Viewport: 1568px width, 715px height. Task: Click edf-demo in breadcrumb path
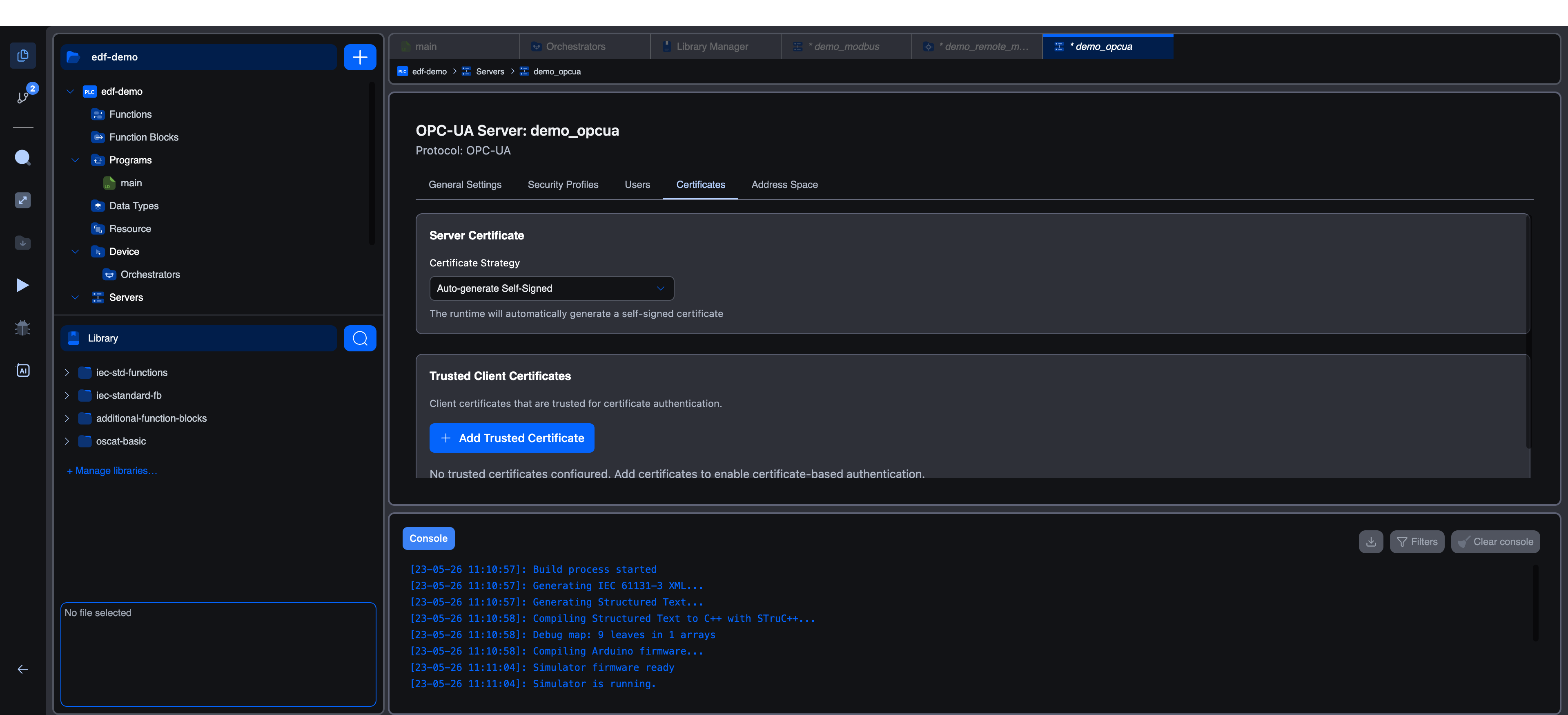(x=429, y=71)
